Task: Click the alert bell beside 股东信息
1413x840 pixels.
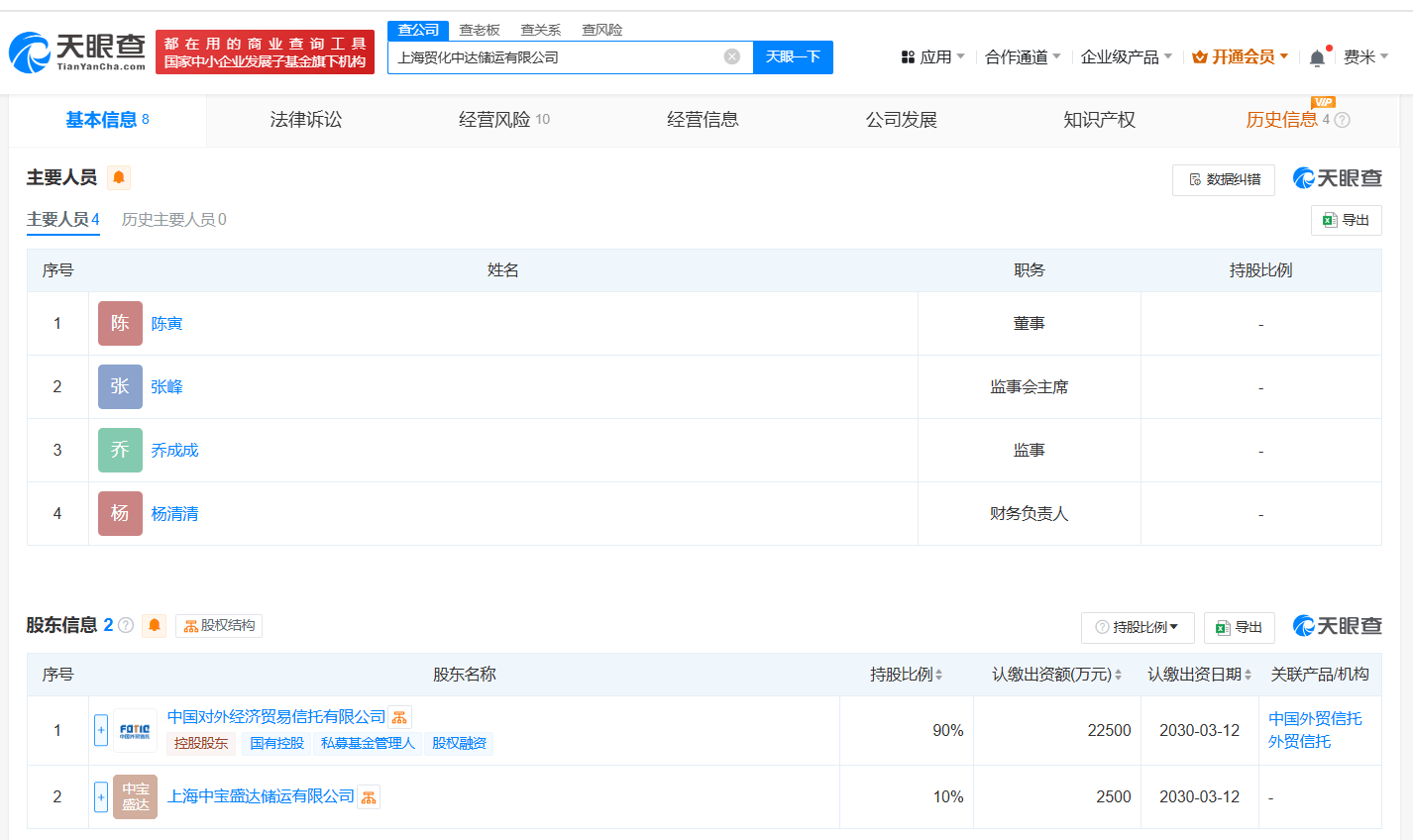Action: (154, 625)
